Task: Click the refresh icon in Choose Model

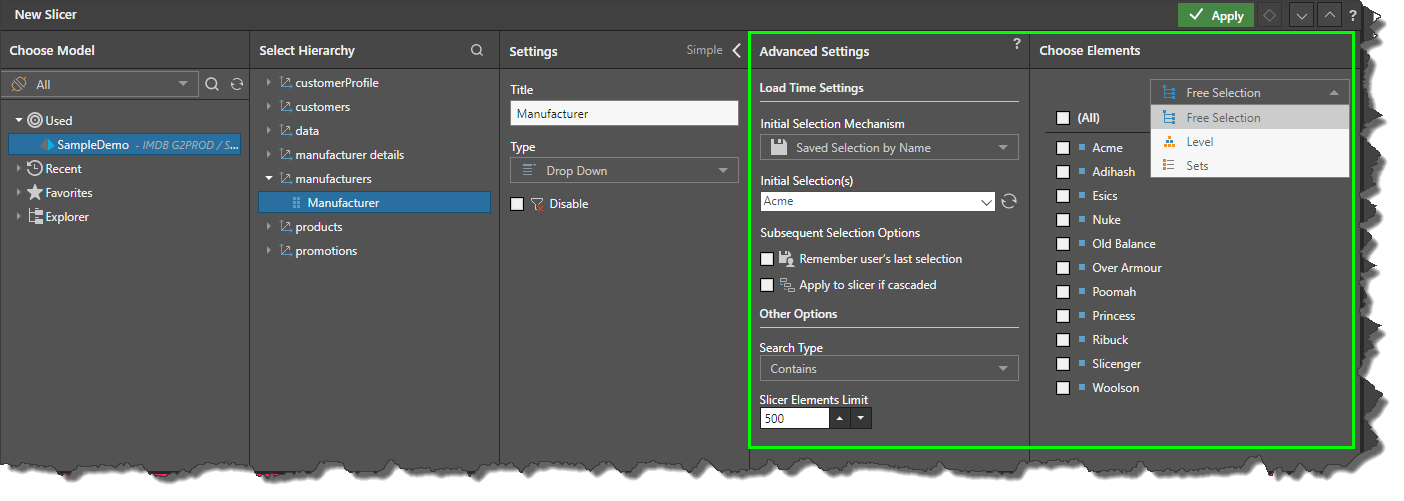Action: tap(237, 85)
